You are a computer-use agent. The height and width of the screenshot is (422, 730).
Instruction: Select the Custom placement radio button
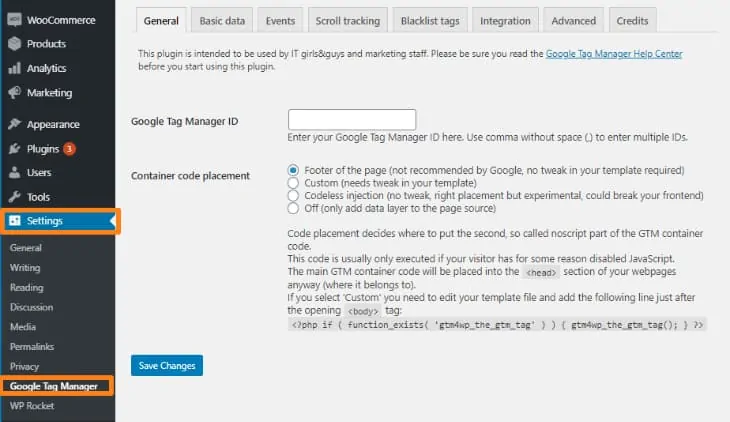pyautogui.click(x=293, y=183)
